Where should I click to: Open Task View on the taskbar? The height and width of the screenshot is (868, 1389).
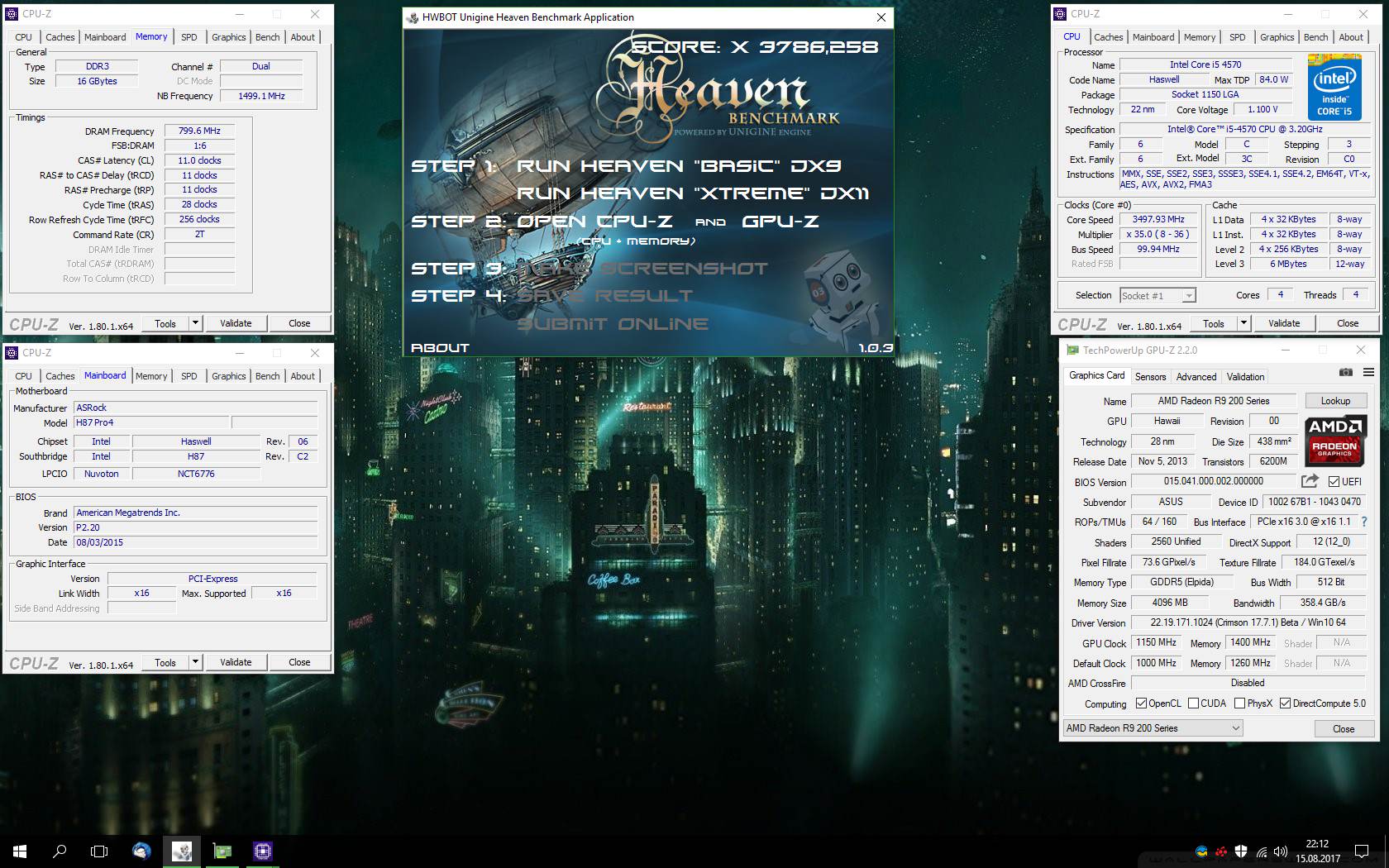click(x=99, y=851)
